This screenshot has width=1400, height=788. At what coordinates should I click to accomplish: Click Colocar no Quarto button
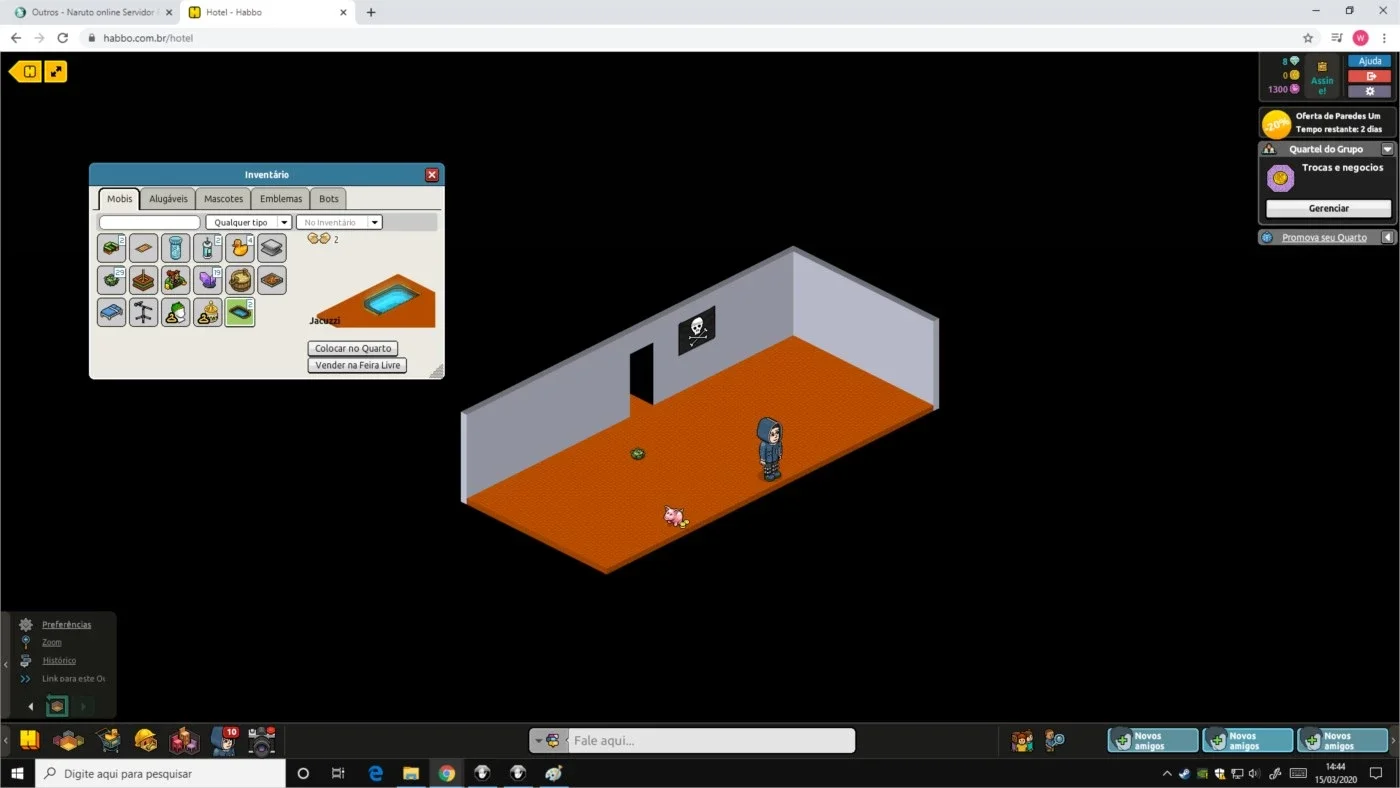353,348
